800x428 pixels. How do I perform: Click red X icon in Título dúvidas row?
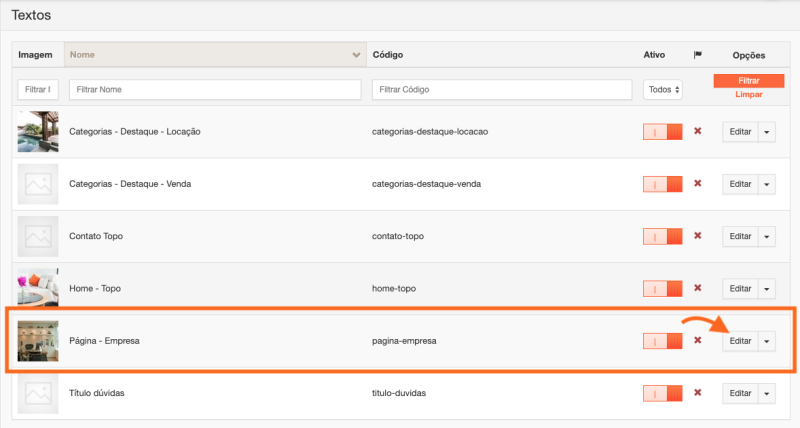pyautogui.click(x=698, y=393)
